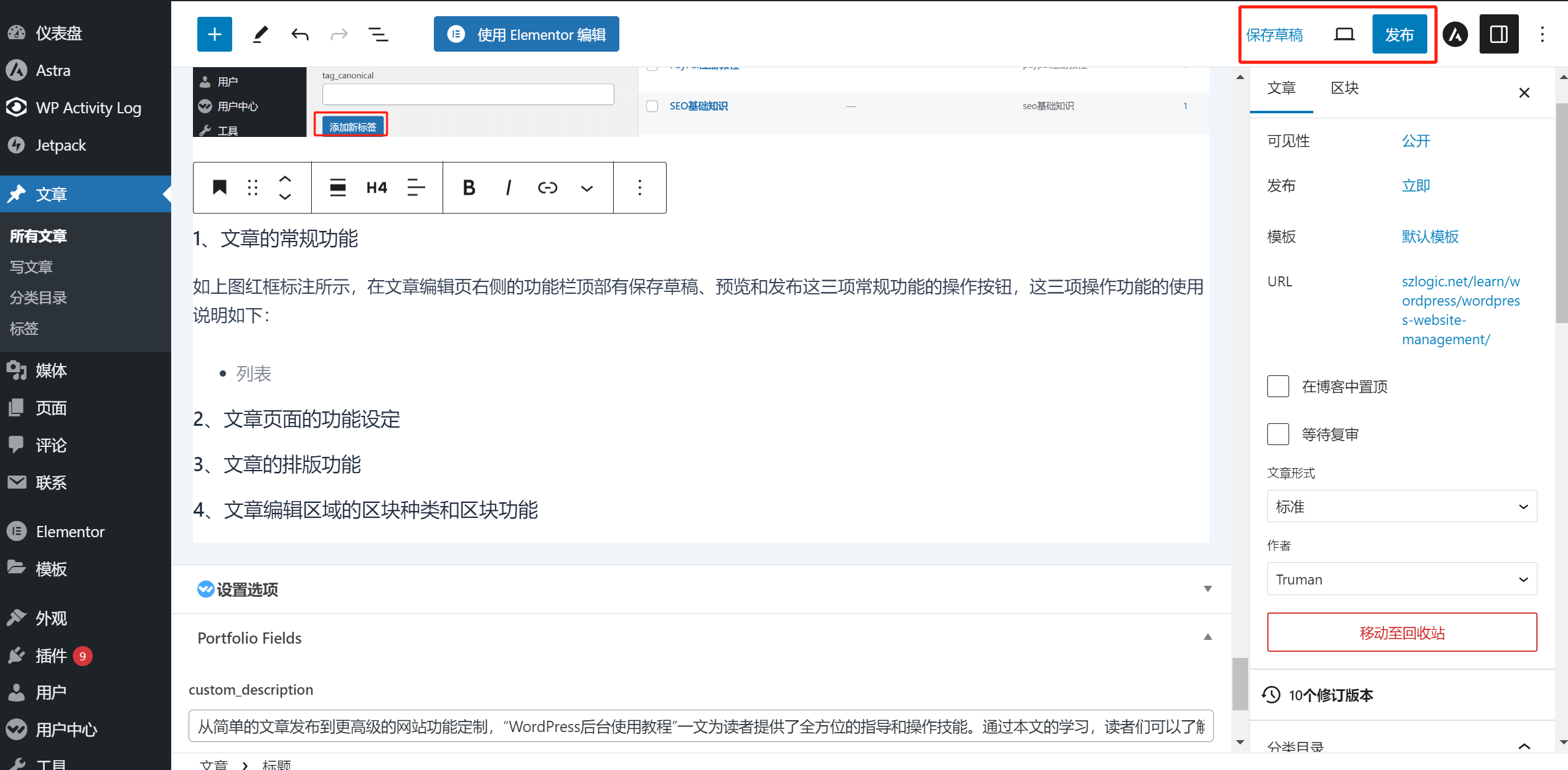Click the heading block type bookmark icon

(220, 187)
